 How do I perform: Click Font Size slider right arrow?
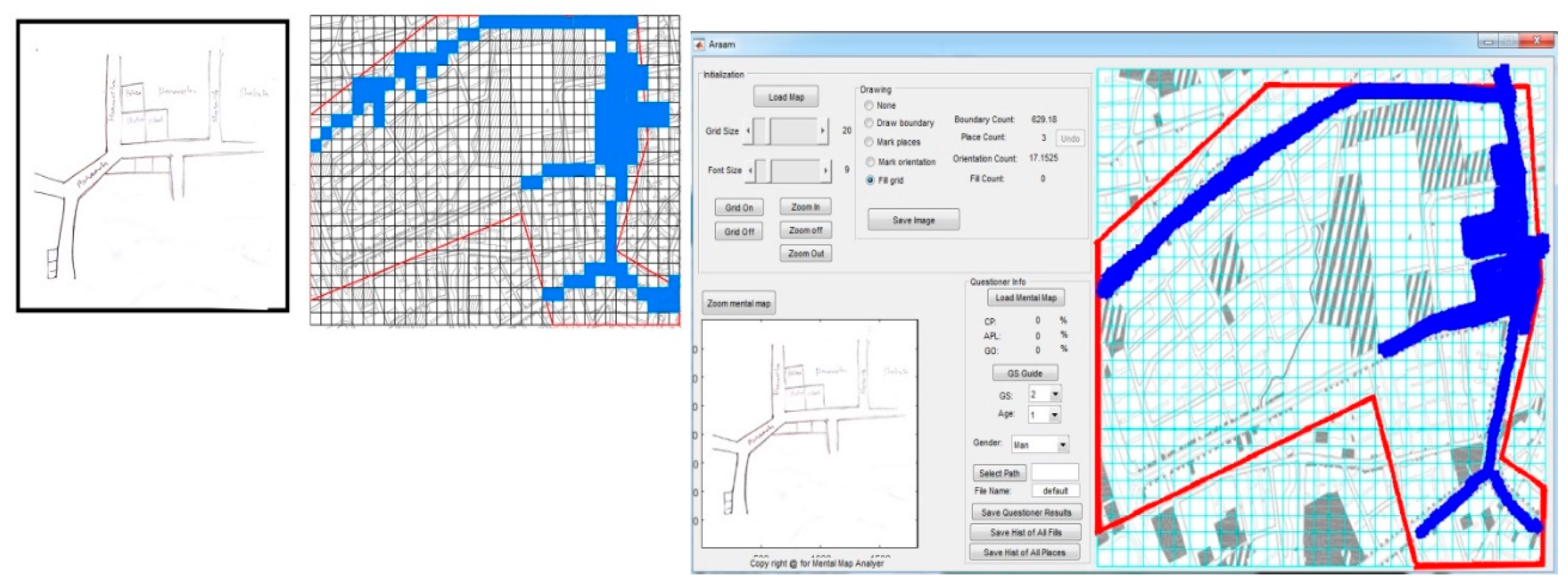coord(825,170)
